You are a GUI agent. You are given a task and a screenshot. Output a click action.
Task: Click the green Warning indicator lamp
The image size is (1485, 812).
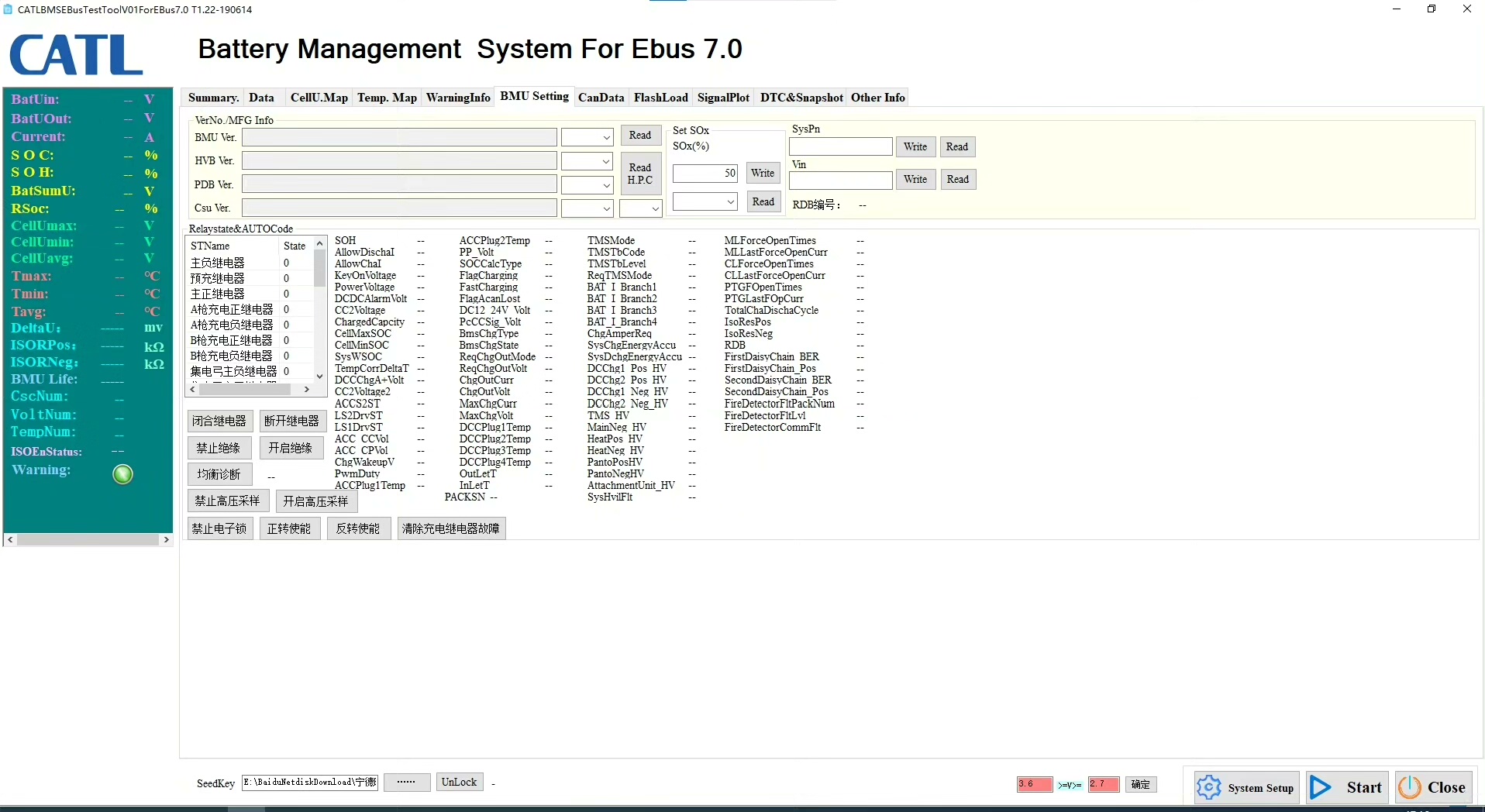[122, 474]
